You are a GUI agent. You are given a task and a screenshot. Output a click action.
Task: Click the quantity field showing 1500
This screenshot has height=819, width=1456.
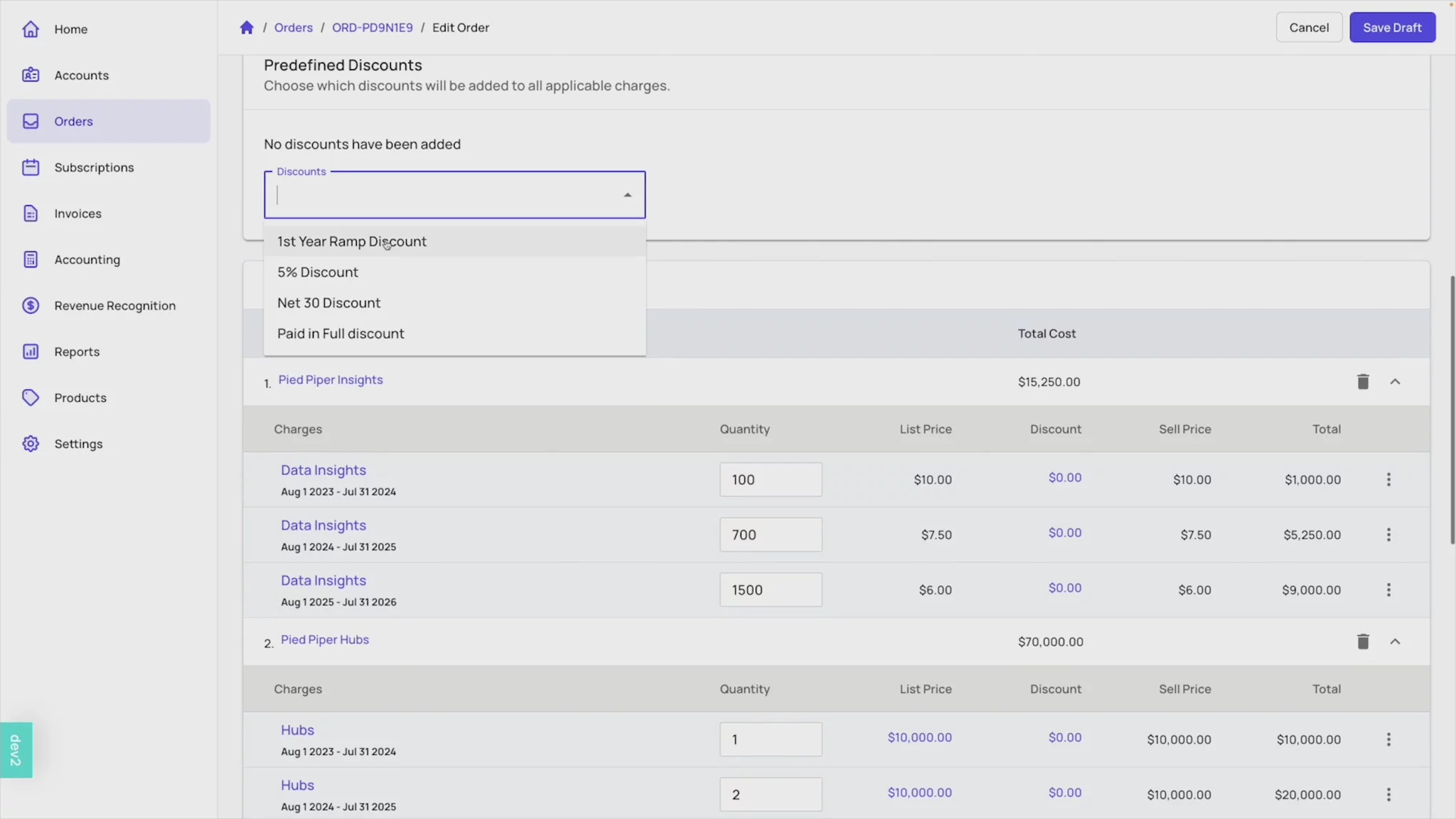(x=770, y=590)
